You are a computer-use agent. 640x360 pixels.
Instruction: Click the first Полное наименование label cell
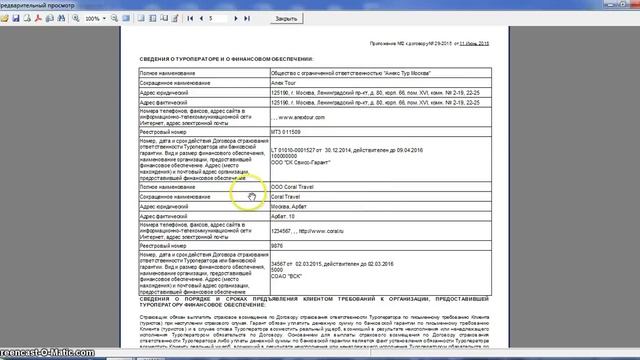204,73
